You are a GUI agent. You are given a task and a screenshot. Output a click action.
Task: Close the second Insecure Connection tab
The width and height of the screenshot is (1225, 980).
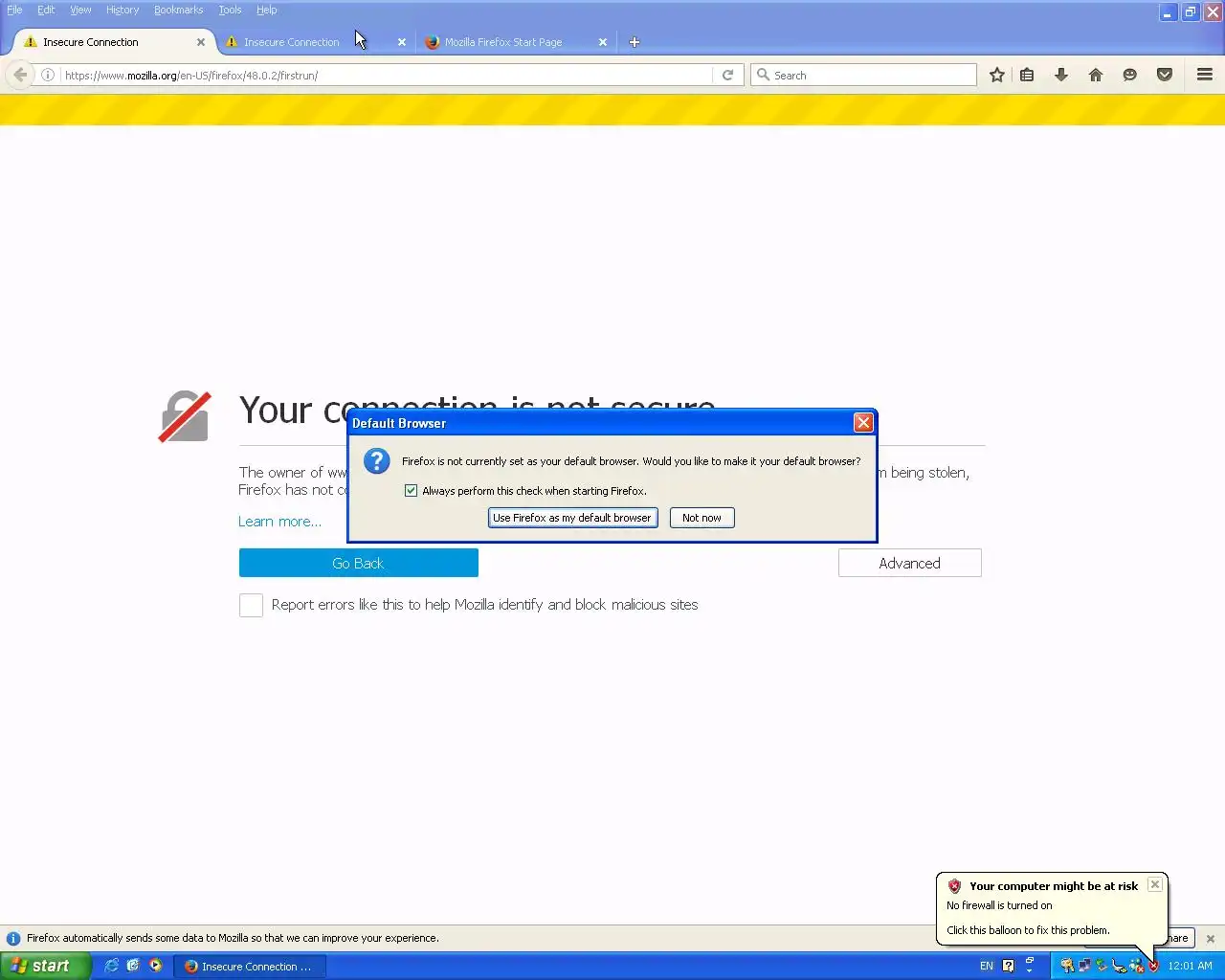(x=402, y=42)
